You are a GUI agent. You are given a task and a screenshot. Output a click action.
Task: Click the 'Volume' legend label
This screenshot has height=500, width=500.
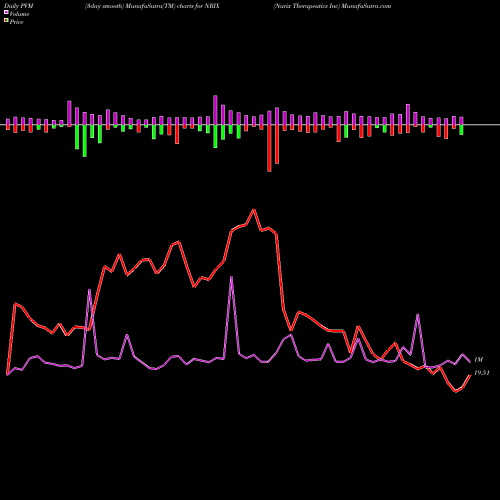[19, 14]
